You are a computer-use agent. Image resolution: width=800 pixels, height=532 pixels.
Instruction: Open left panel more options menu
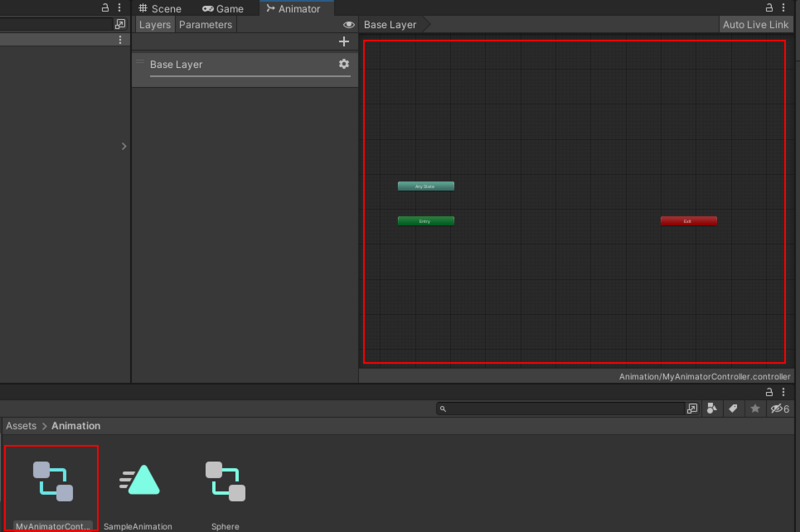coord(119,8)
